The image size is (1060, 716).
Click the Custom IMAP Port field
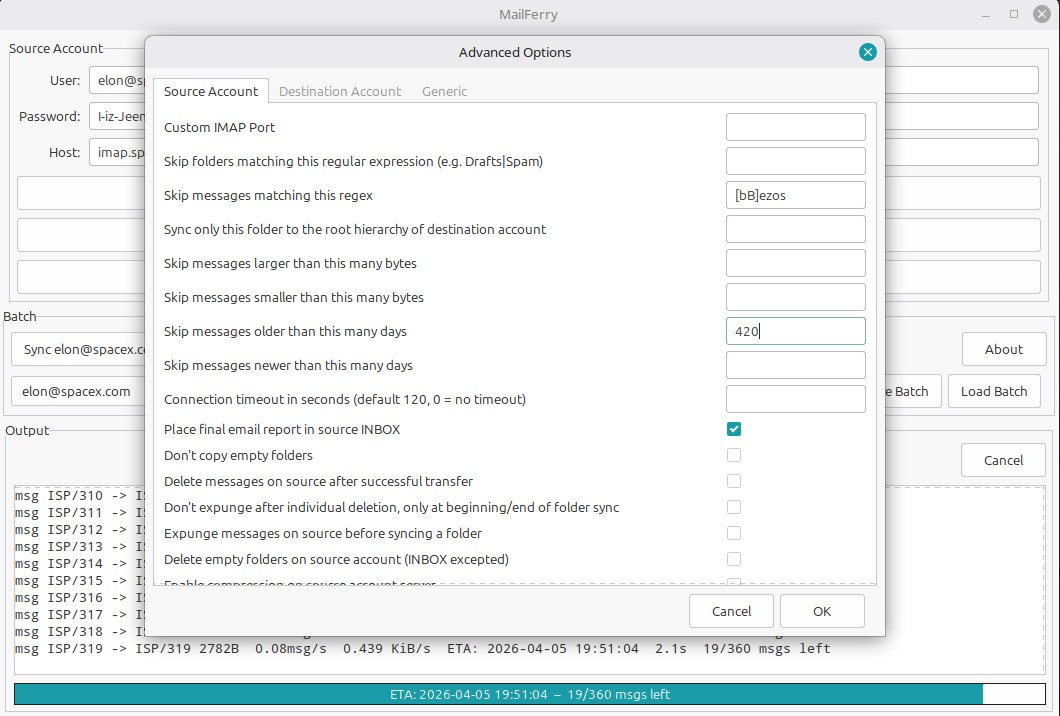795,127
